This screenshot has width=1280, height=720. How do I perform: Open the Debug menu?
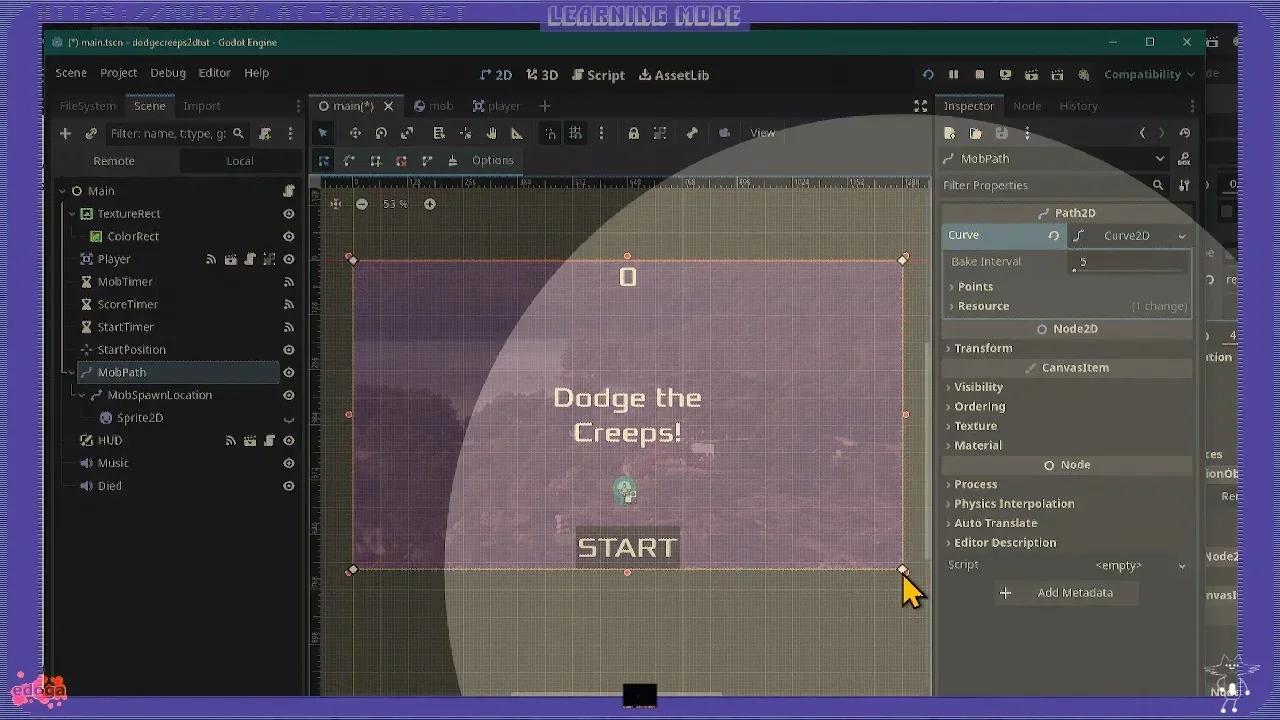pyautogui.click(x=168, y=72)
